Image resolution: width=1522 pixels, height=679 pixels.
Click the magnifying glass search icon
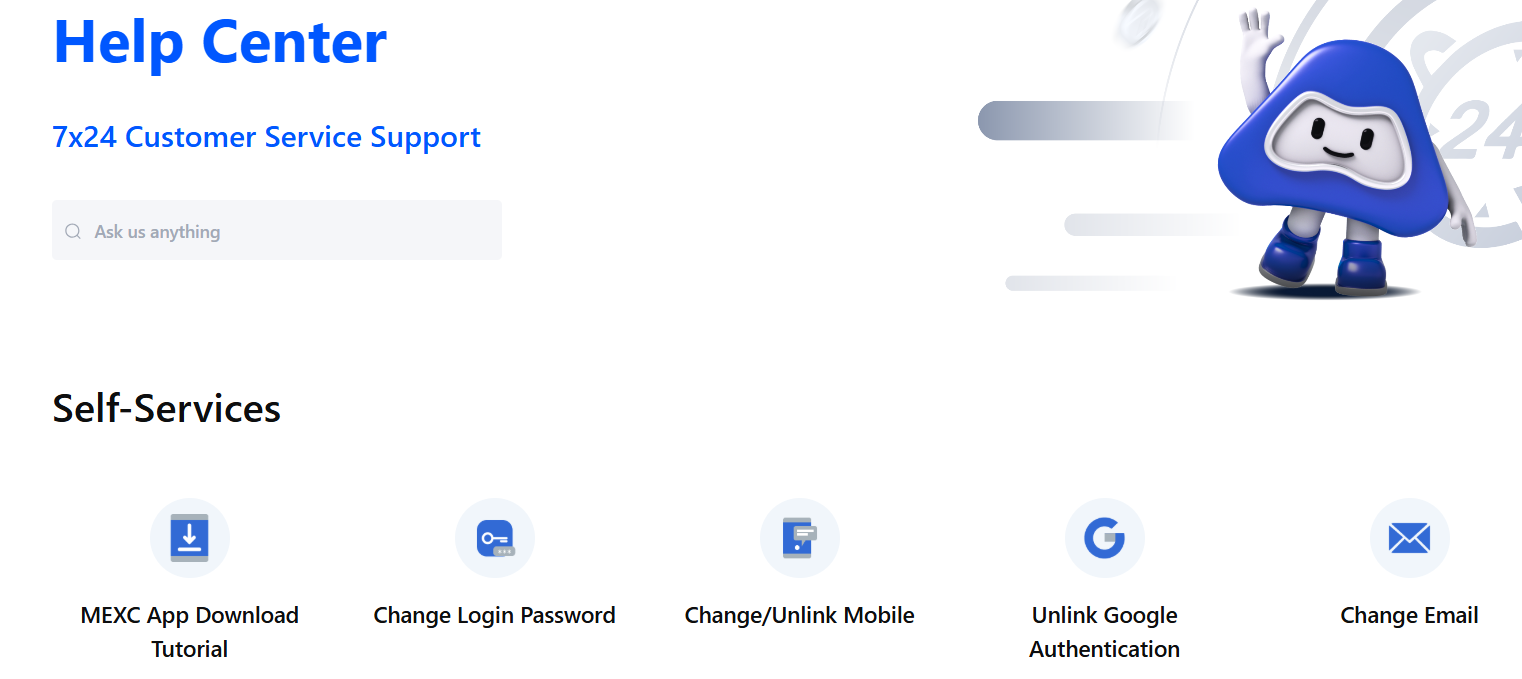[x=73, y=232]
